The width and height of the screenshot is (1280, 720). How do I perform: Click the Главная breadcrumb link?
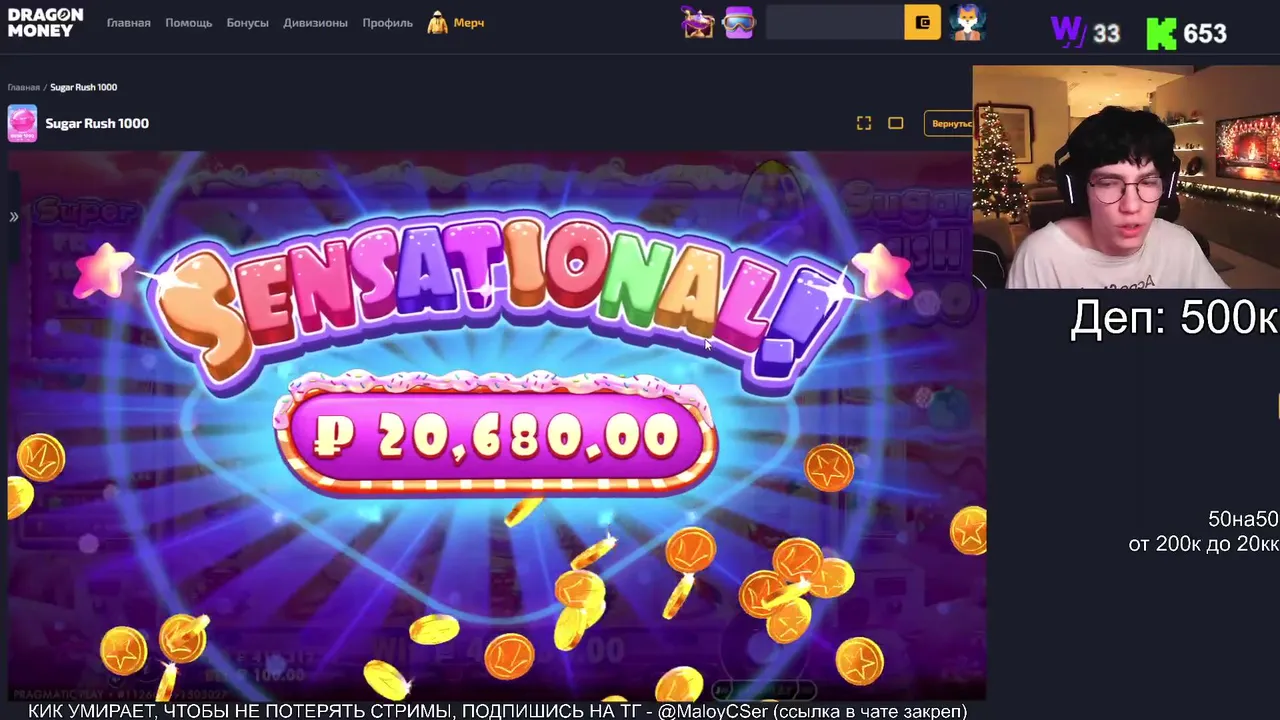24,87
